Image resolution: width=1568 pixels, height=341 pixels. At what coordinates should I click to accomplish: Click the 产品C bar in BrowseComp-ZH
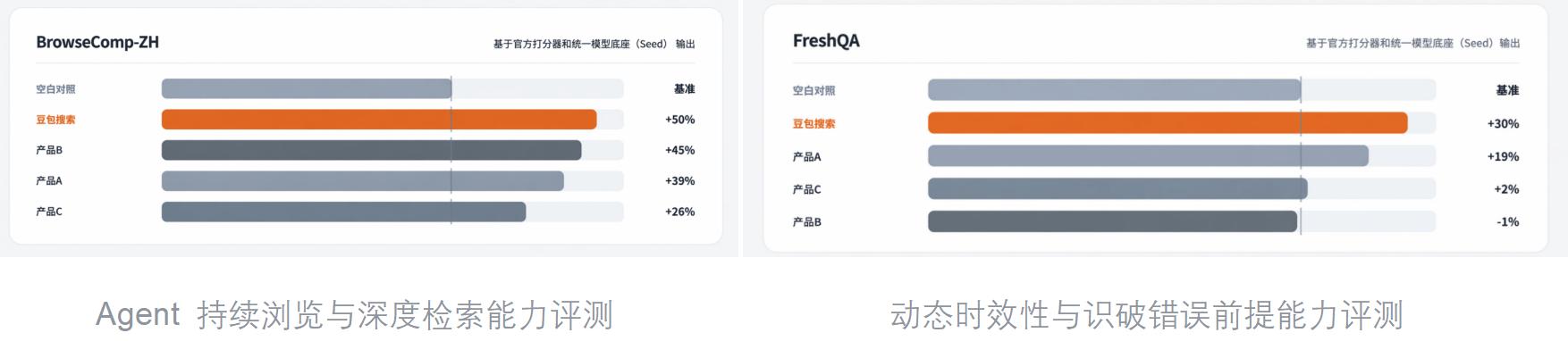pyautogui.click(x=344, y=212)
